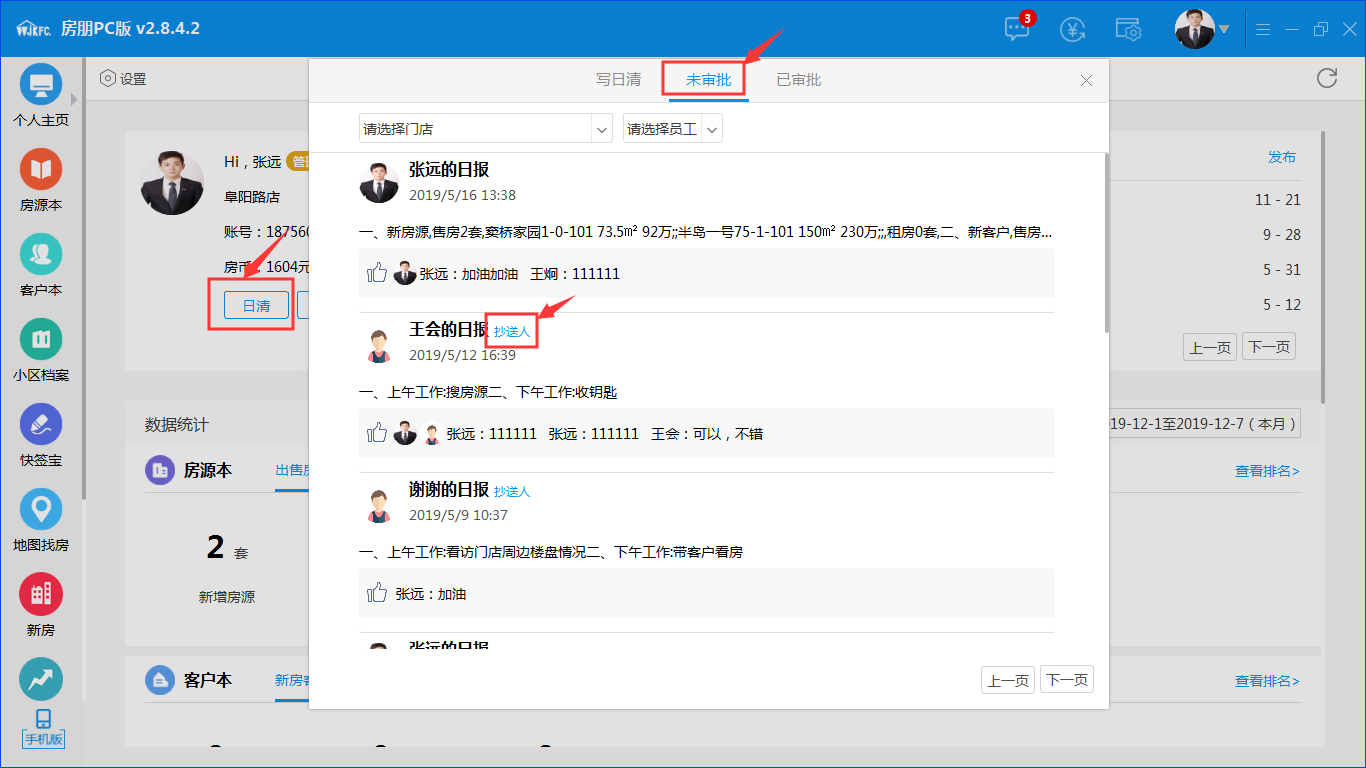Click 发布 link in background panel
Image resolution: width=1366 pixels, height=768 pixels.
tap(1282, 157)
